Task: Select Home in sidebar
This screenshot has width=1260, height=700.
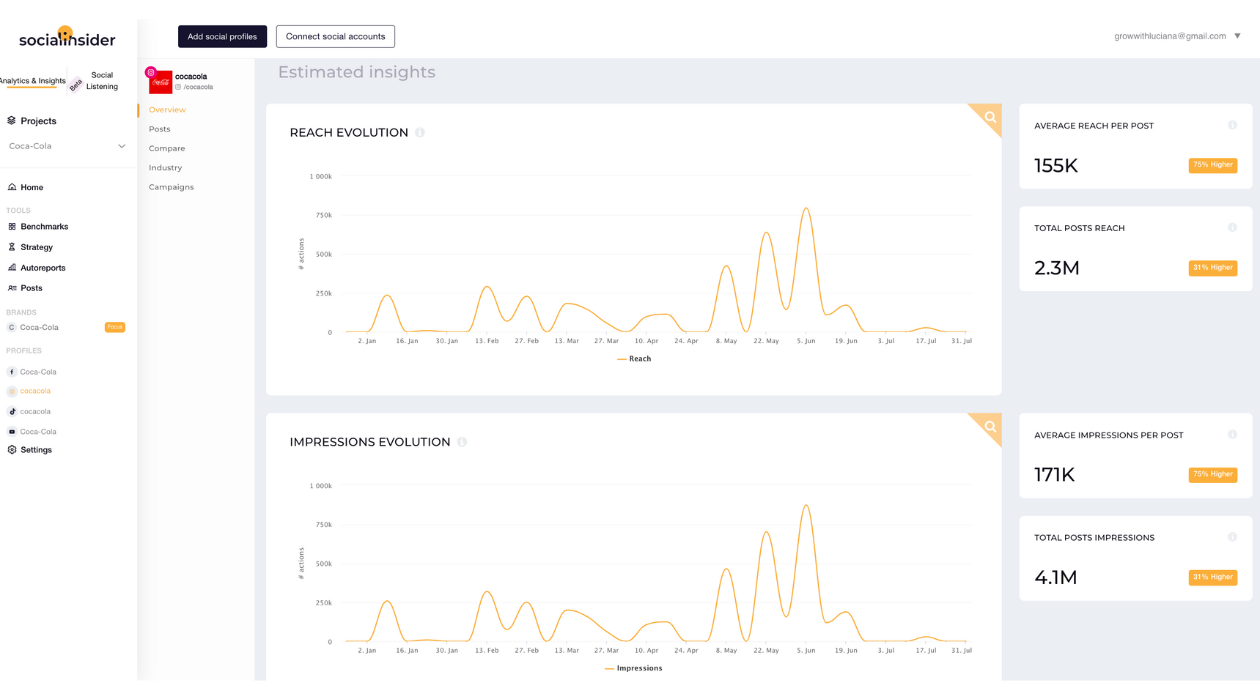Action: click(32, 187)
